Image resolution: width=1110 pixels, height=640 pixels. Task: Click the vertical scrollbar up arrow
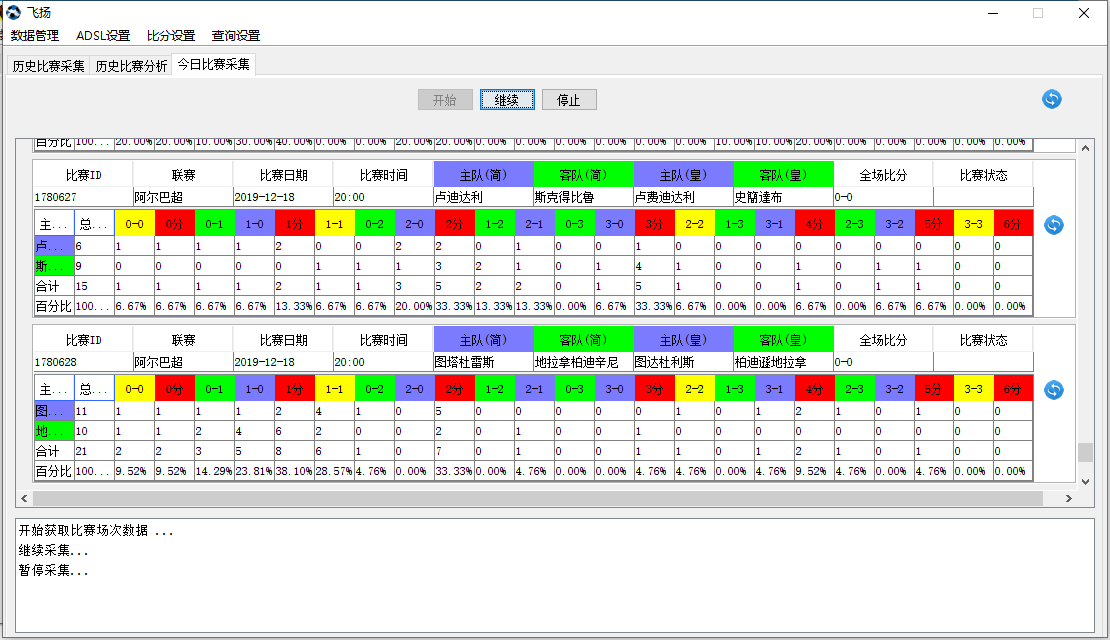[1085, 144]
